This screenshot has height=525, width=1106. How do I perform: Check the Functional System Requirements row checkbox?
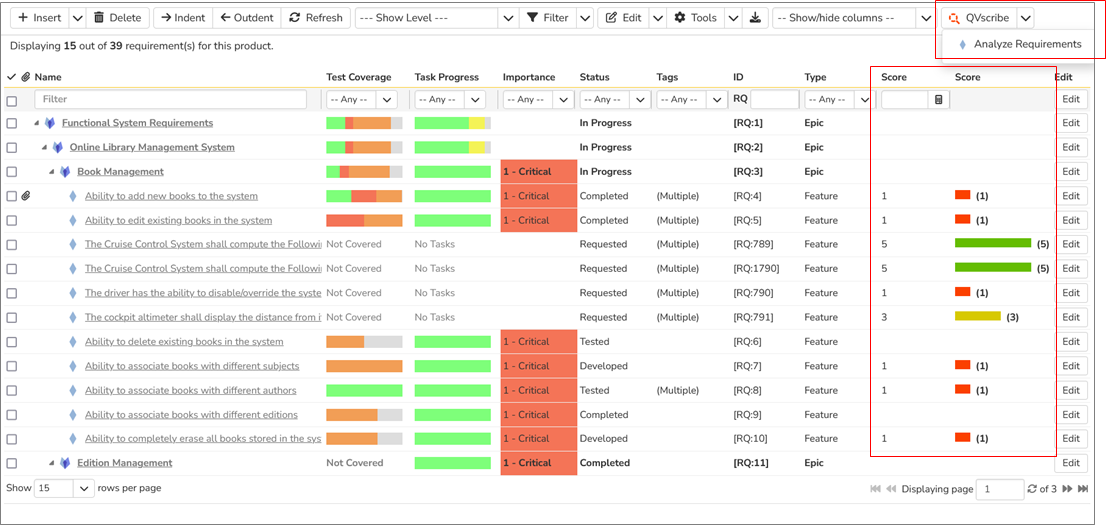click(12, 123)
